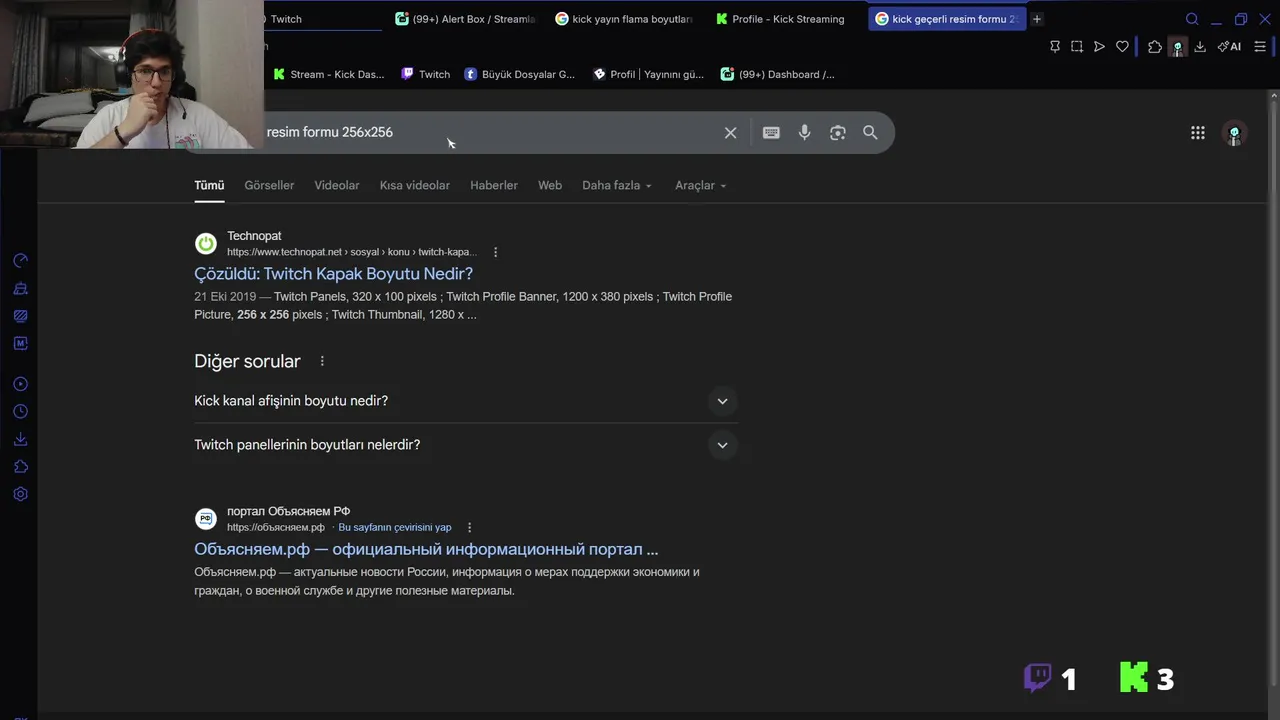Open the "Daha fazla" dropdown
This screenshot has width=1280, height=720.
[616, 185]
